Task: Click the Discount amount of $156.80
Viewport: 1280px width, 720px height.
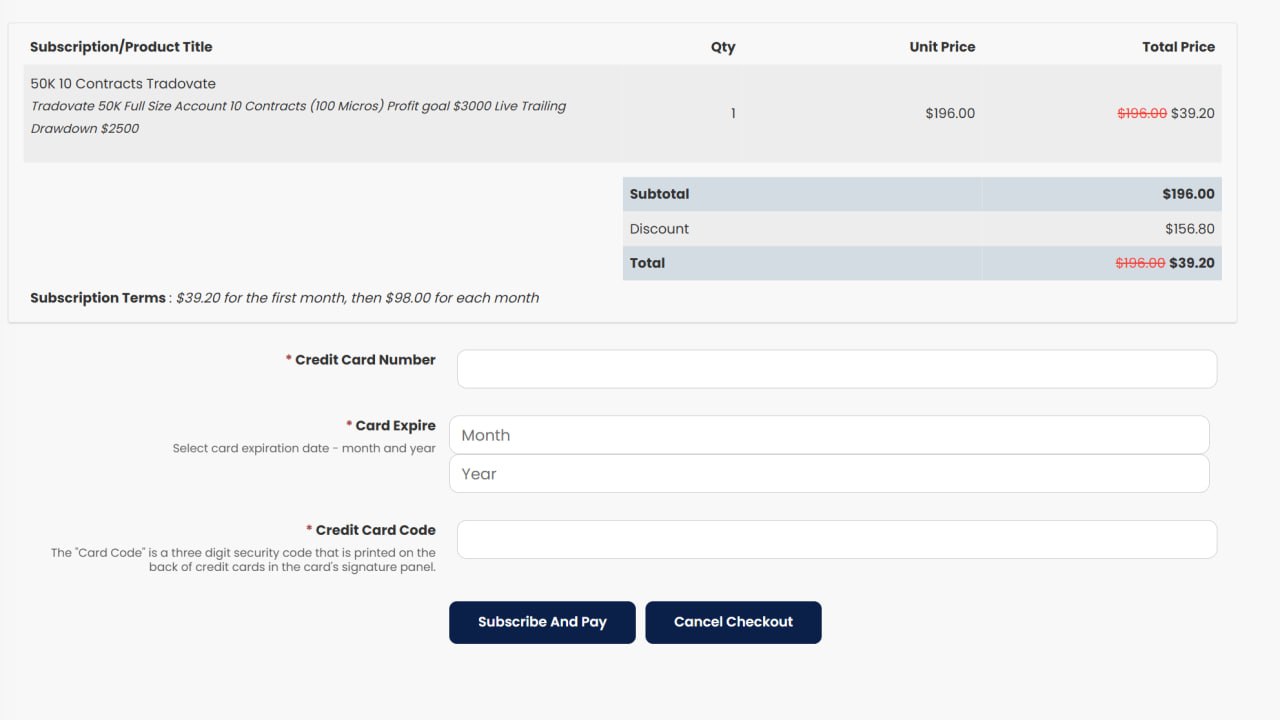Action: click(1188, 228)
